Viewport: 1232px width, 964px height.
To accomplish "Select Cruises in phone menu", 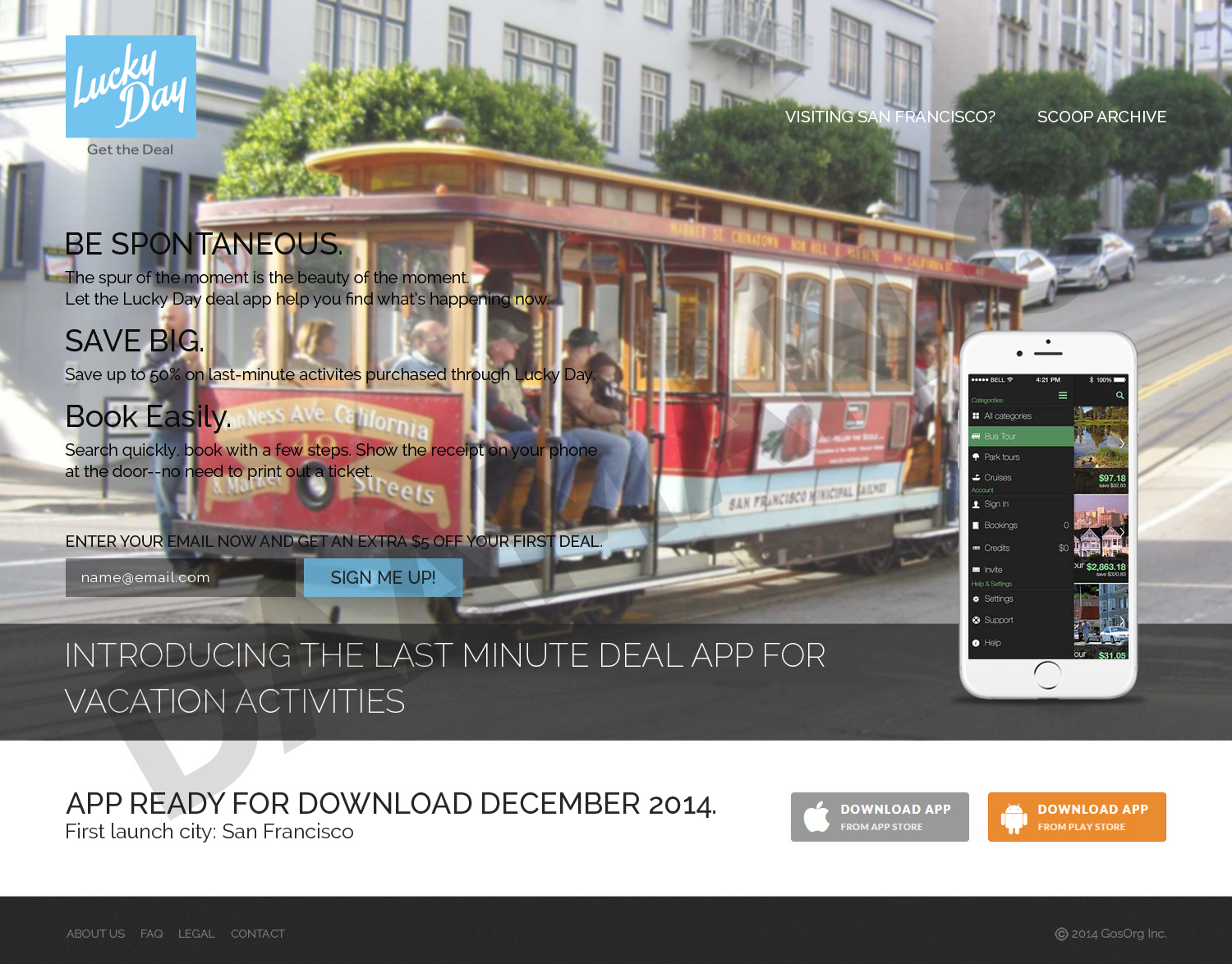I will tap(1021, 478).
